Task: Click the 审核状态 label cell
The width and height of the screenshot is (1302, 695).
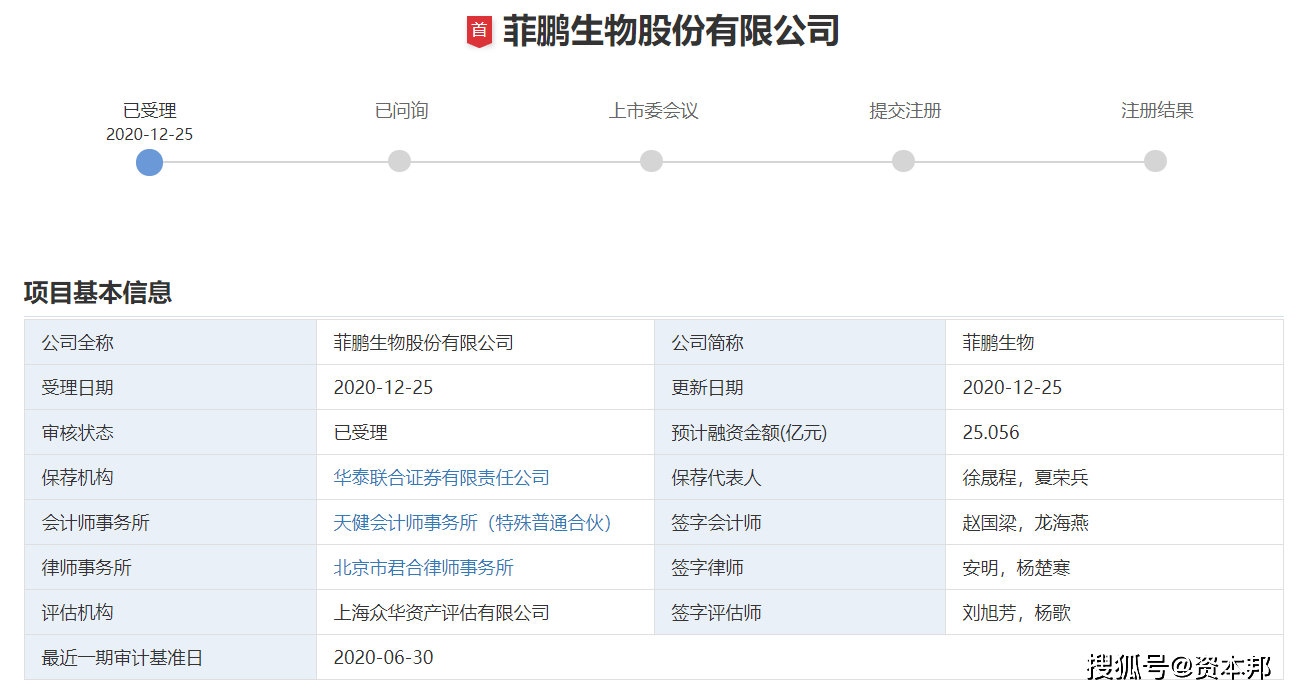Action: [x=171, y=432]
